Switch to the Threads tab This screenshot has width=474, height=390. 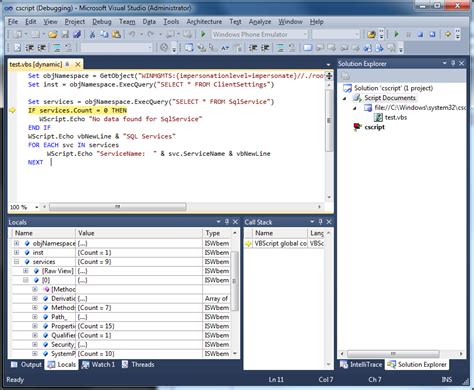[x=138, y=365]
